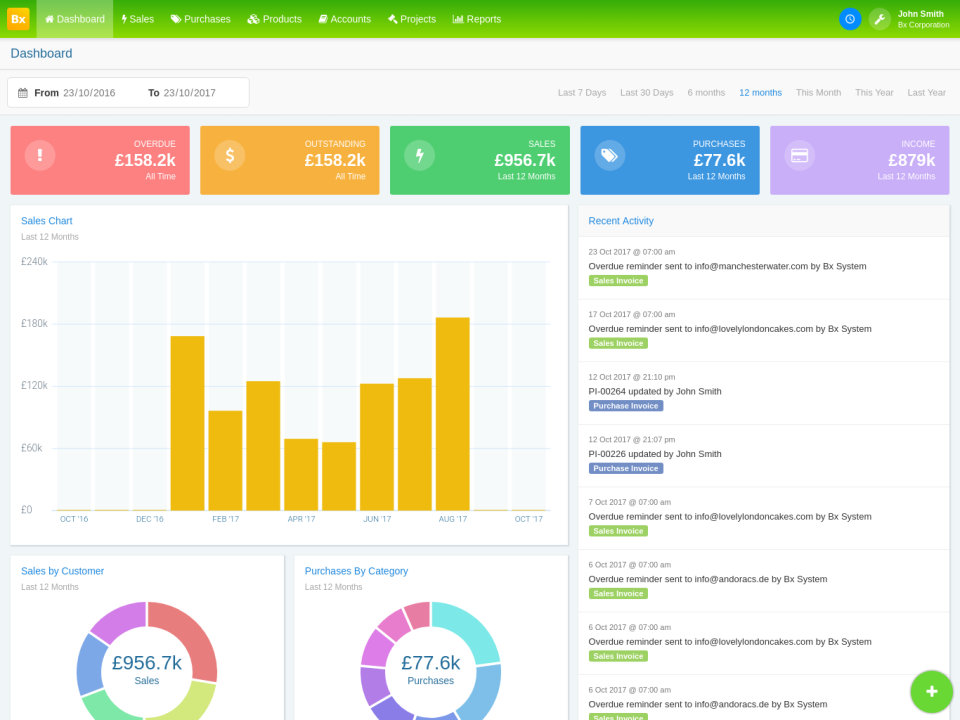The image size is (960, 720).
Task: Click the blue clock notification icon
Action: (849, 18)
